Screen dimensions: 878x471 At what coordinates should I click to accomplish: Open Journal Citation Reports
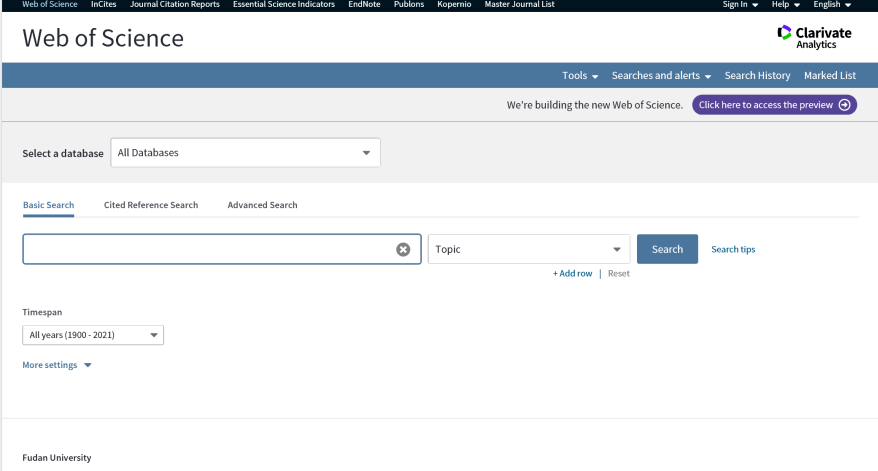[x=175, y=4]
